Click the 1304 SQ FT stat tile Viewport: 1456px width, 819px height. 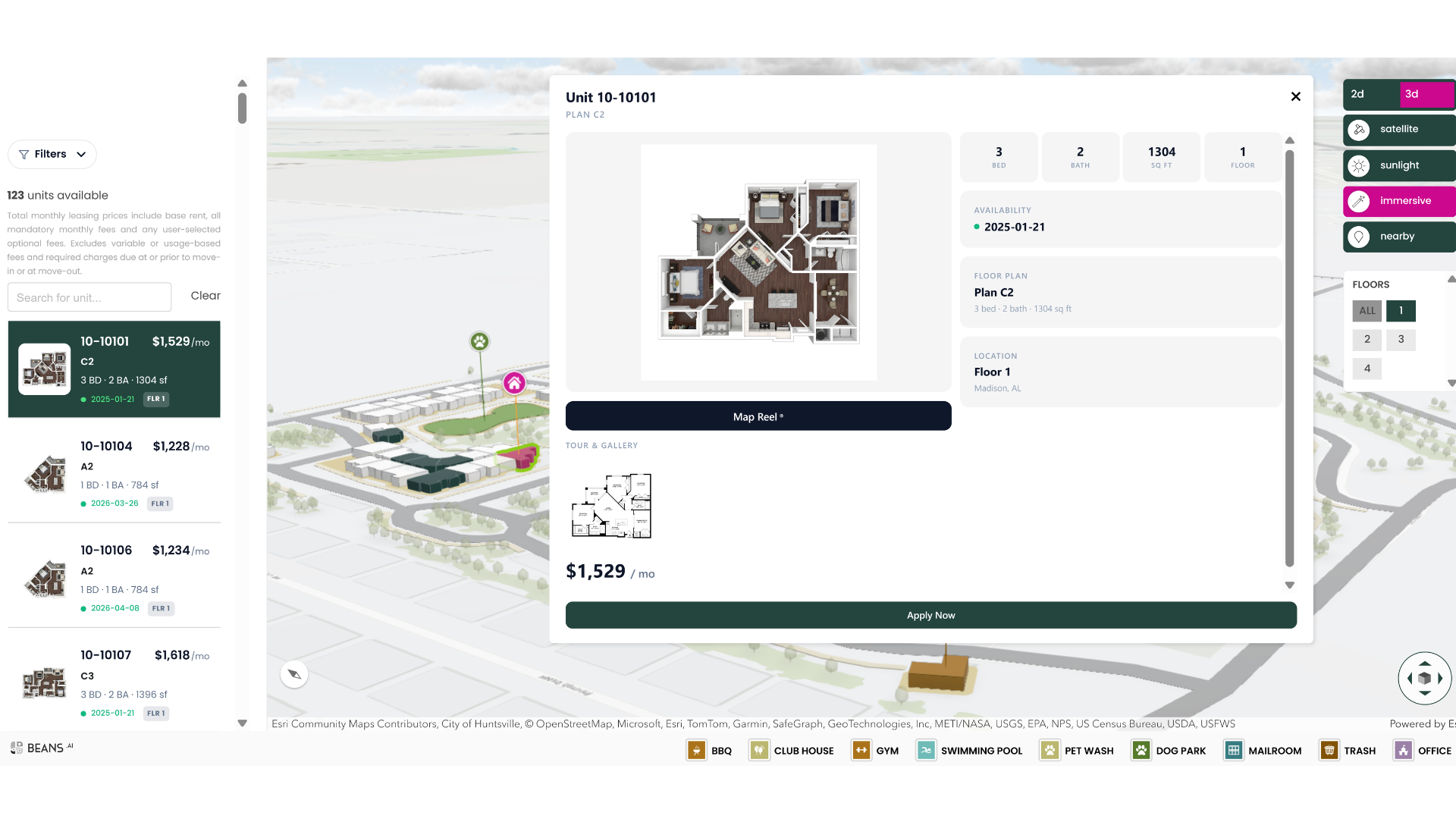1162,157
